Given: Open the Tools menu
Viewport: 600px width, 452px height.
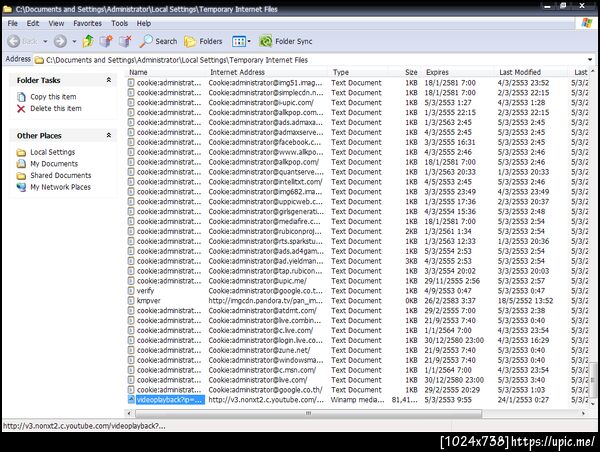Looking at the screenshot, I should (119, 23).
